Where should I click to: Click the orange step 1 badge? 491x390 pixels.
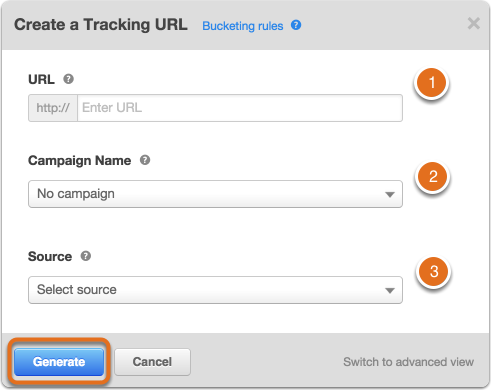432,83
